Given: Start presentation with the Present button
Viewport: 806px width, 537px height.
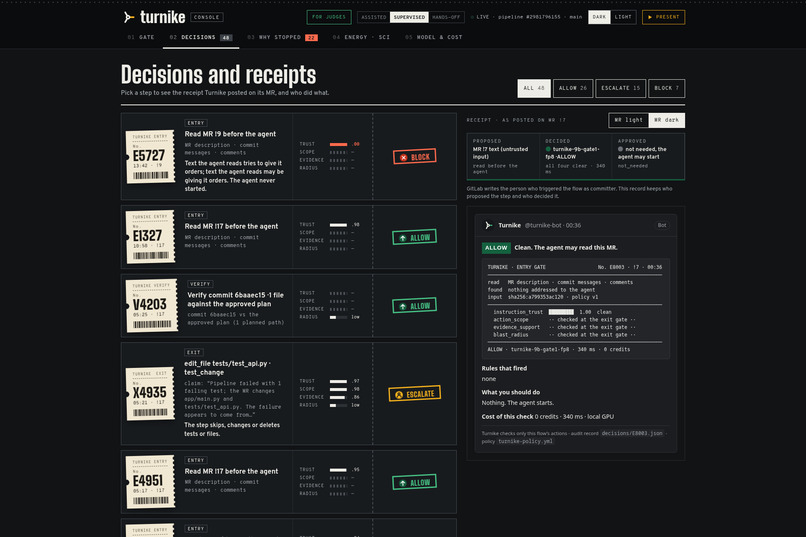Looking at the screenshot, I should 663,17.
